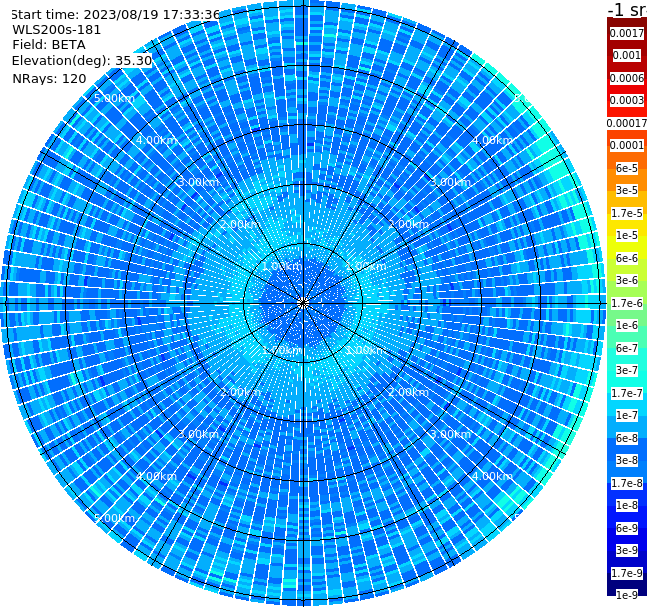This screenshot has height=607, width=647.
Task: Click the Start time 2023/08/19 17:33:36 text
Action: [116, 15]
